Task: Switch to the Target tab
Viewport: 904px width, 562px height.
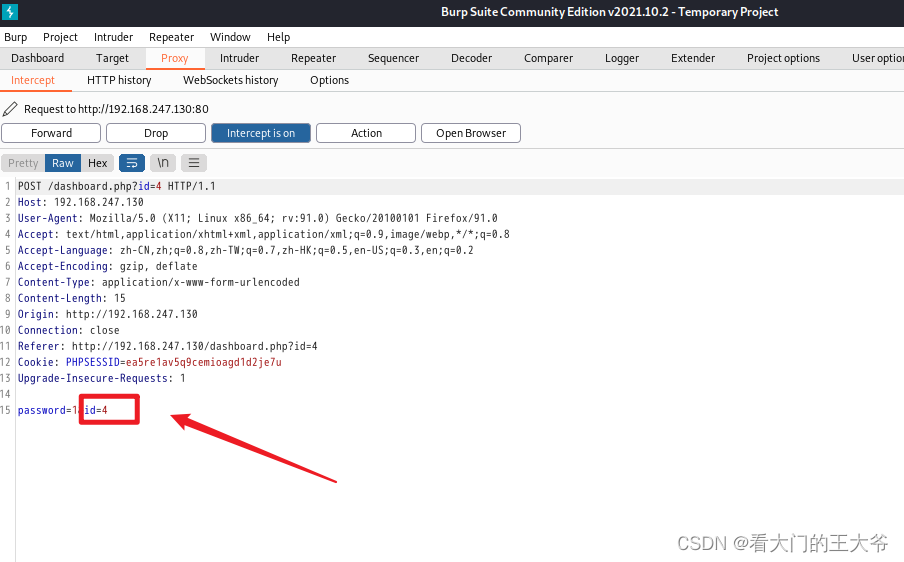Action: (112, 58)
